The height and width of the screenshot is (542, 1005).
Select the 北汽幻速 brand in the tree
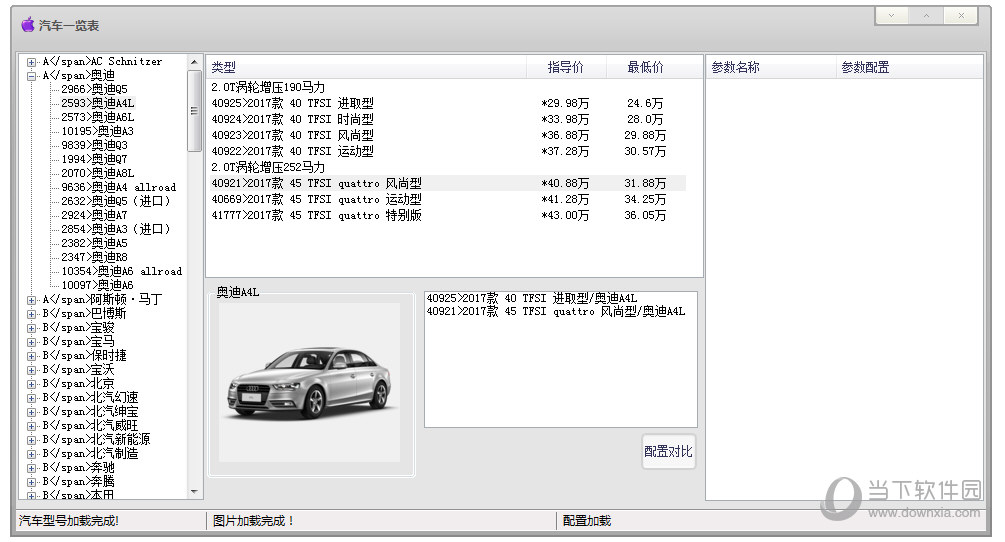click(x=90, y=398)
